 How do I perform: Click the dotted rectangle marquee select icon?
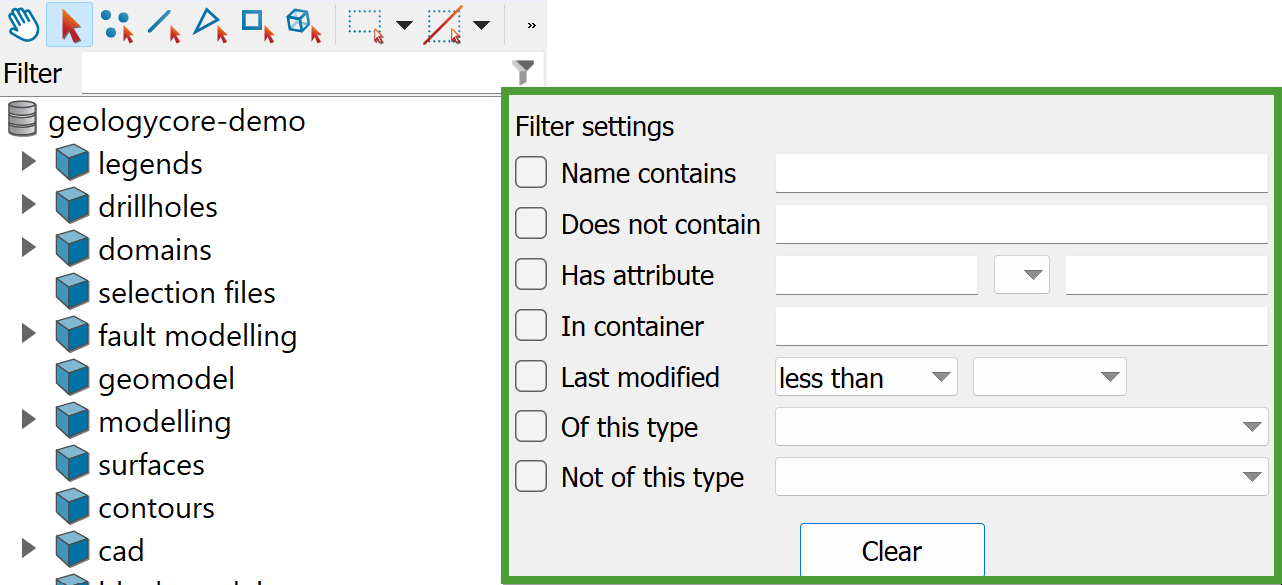[x=365, y=24]
